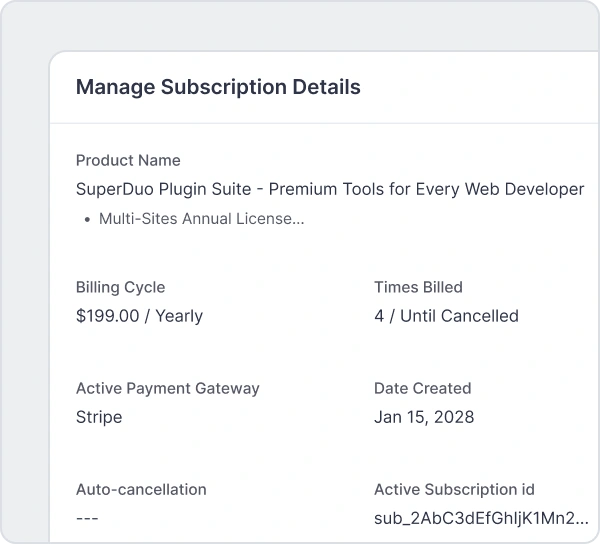
Task: Click the $199.00 billing amount
Action: [106, 316]
